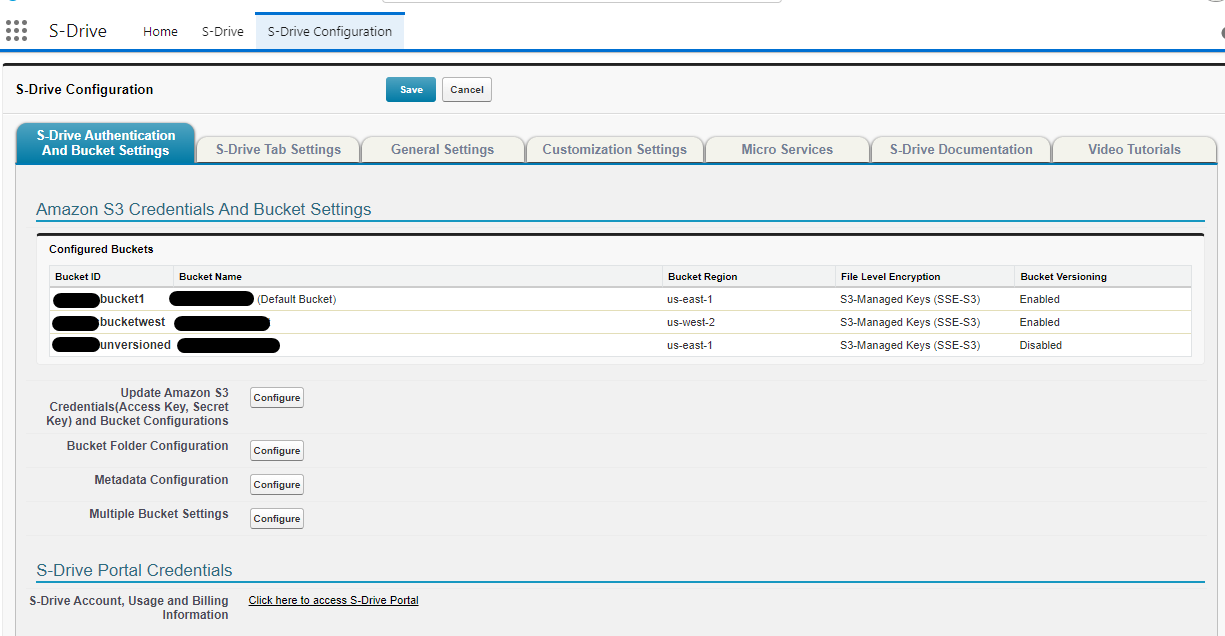Click the Save button
The image size is (1225, 636).
(411, 90)
